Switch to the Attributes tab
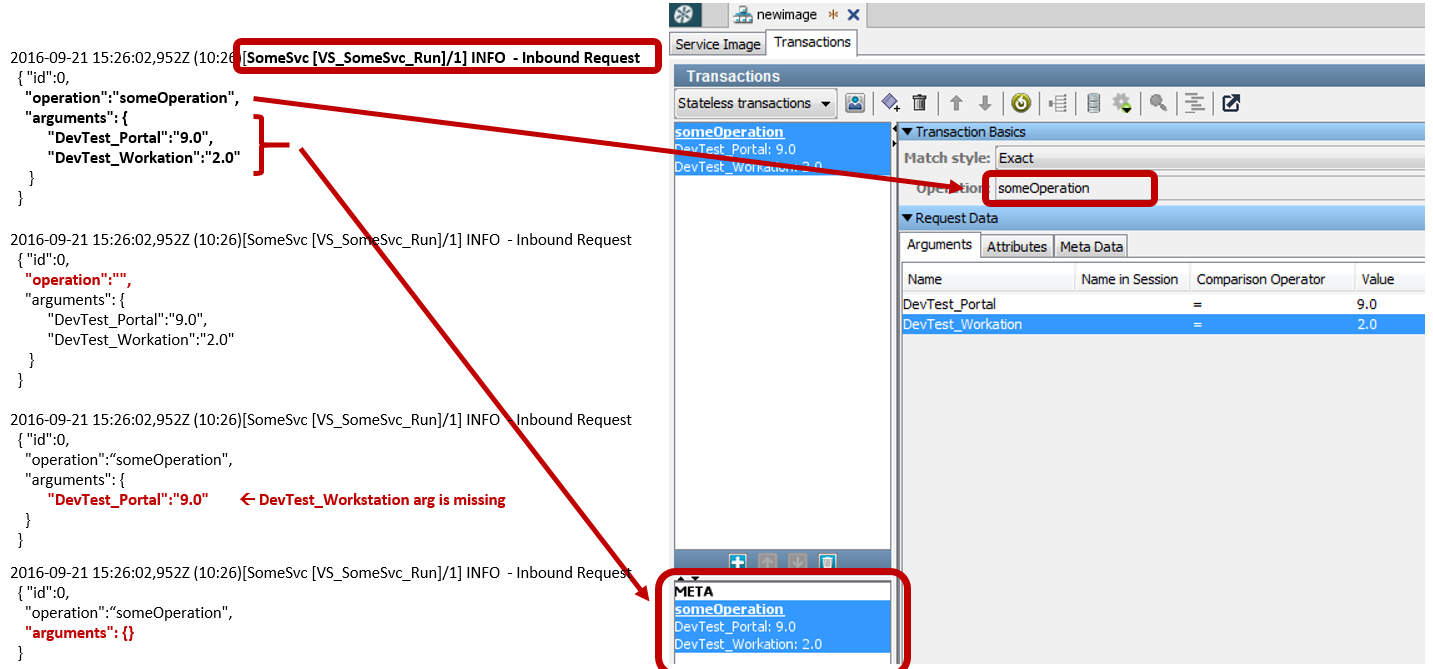Viewport: 1433px width, 669px height. 1017,247
